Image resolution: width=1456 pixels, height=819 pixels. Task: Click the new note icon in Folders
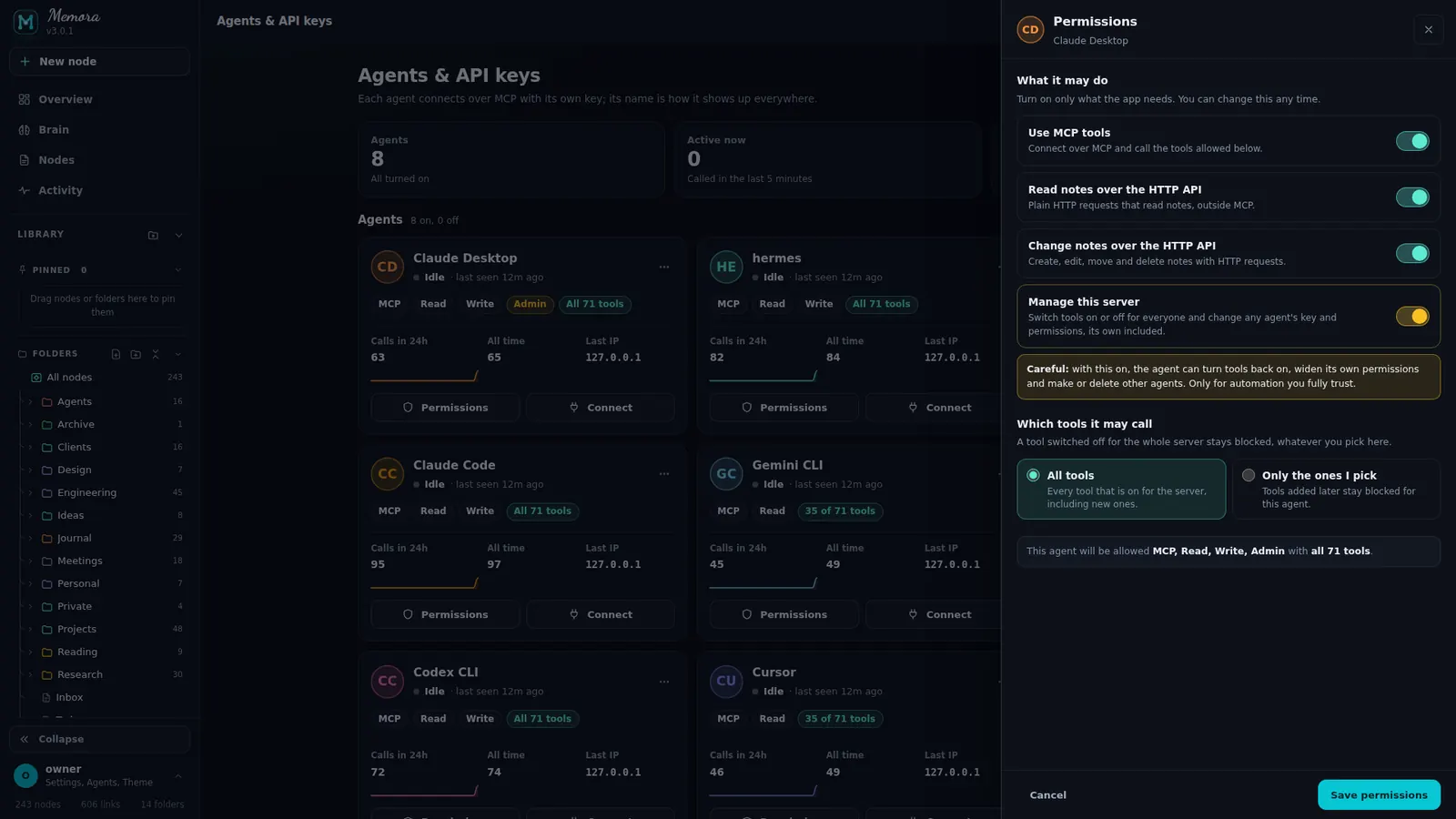coord(116,354)
